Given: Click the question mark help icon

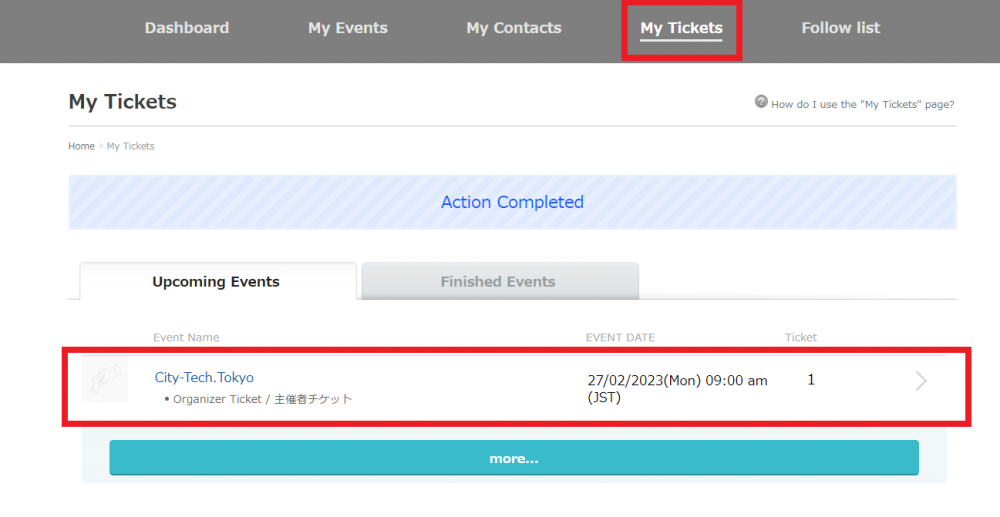Looking at the screenshot, I should point(761,102).
